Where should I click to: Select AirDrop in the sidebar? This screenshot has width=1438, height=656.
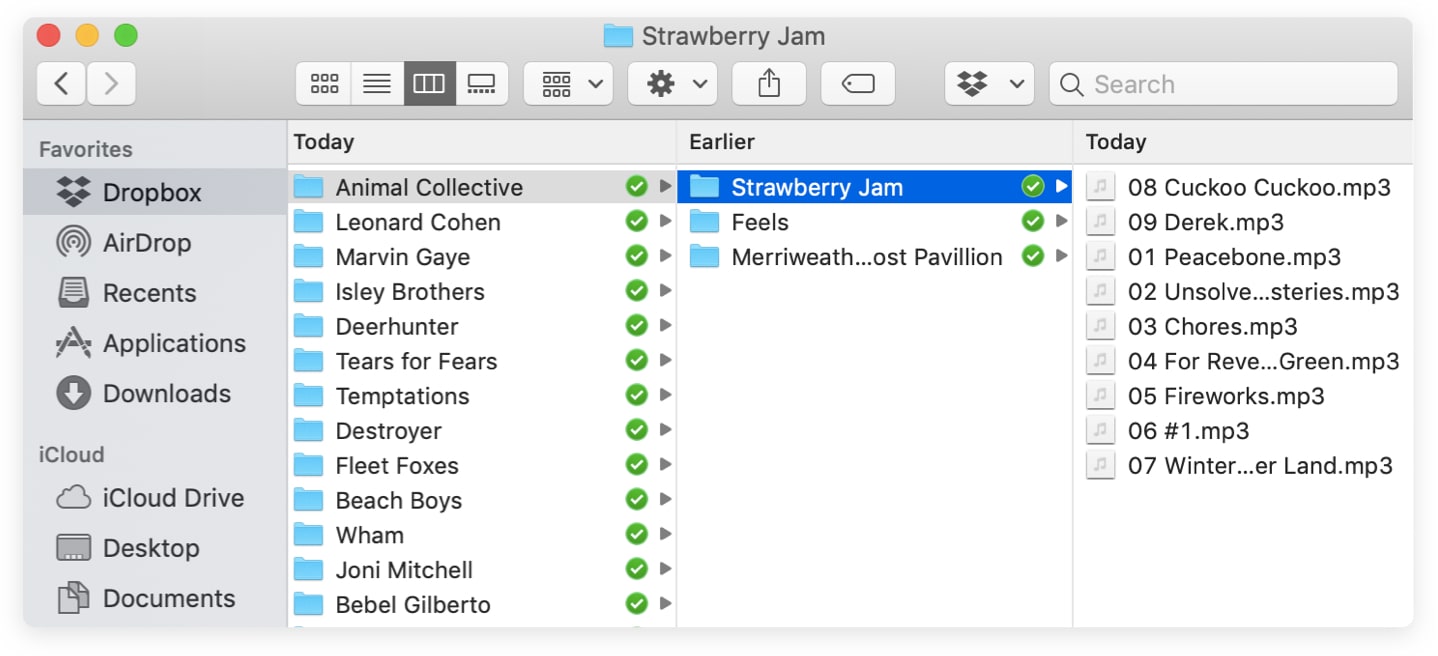pos(141,242)
